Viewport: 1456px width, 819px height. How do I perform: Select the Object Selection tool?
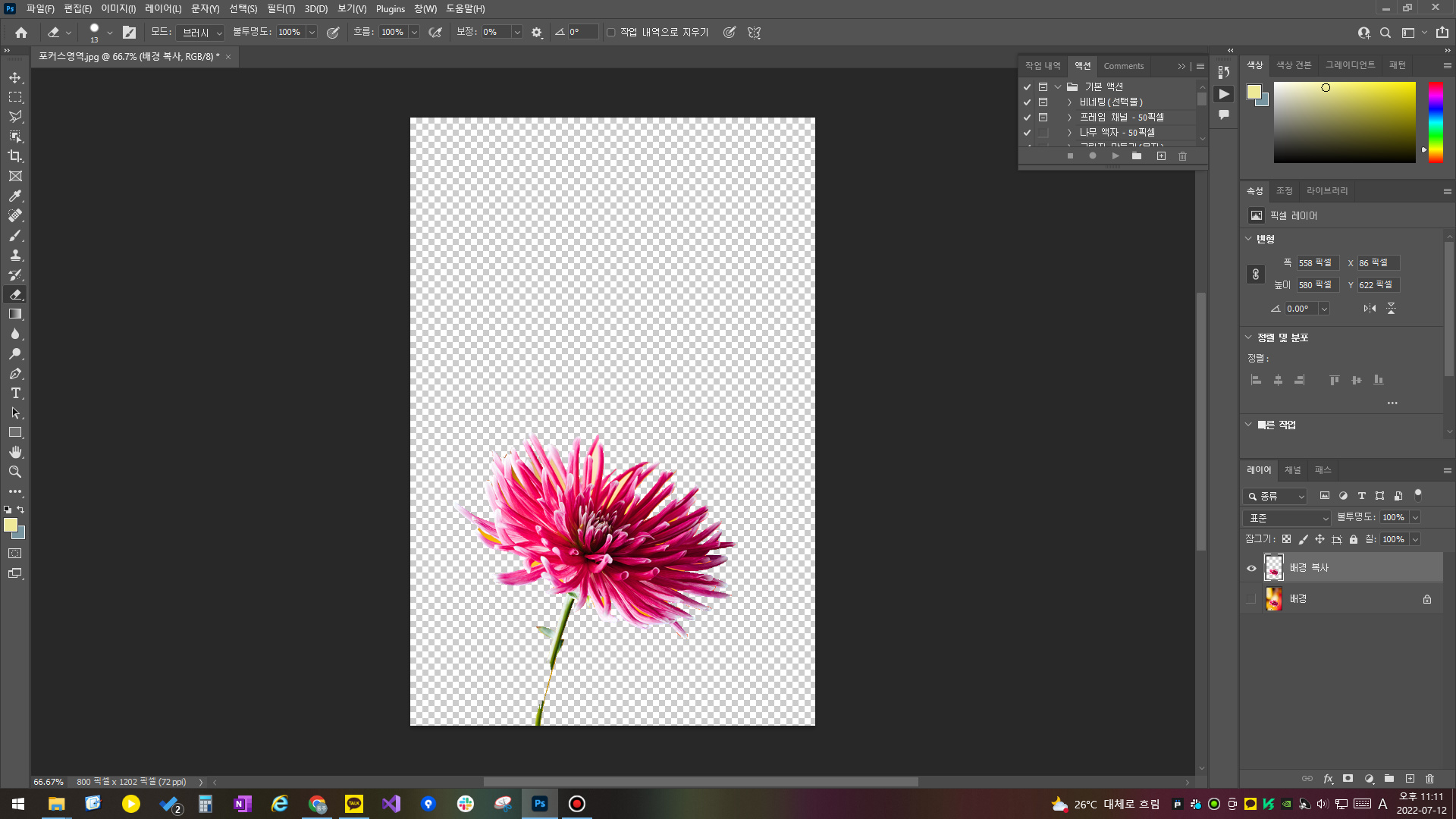tap(15, 136)
